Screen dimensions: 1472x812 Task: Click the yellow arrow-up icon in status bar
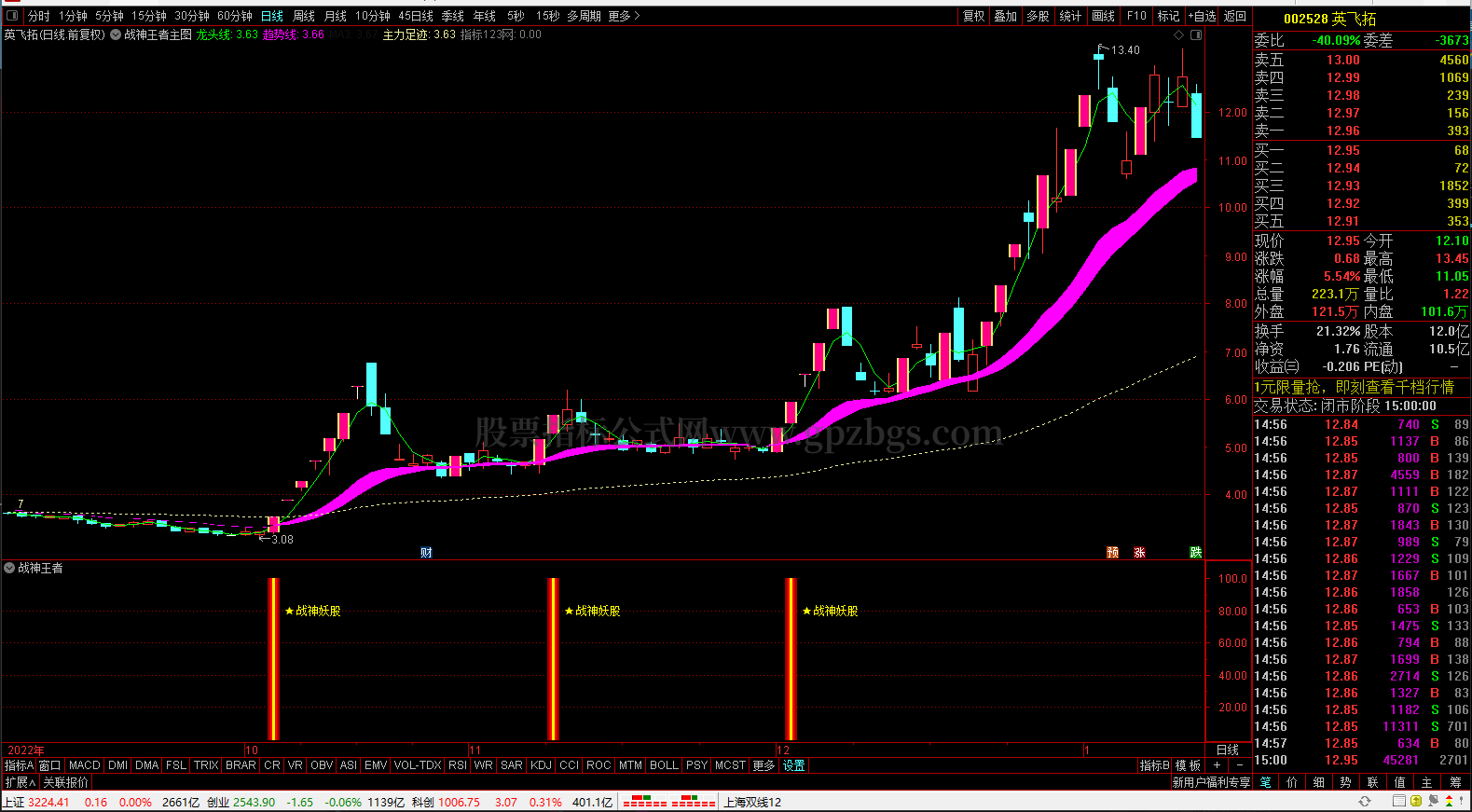pyautogui.click(x=1417, y=802)
